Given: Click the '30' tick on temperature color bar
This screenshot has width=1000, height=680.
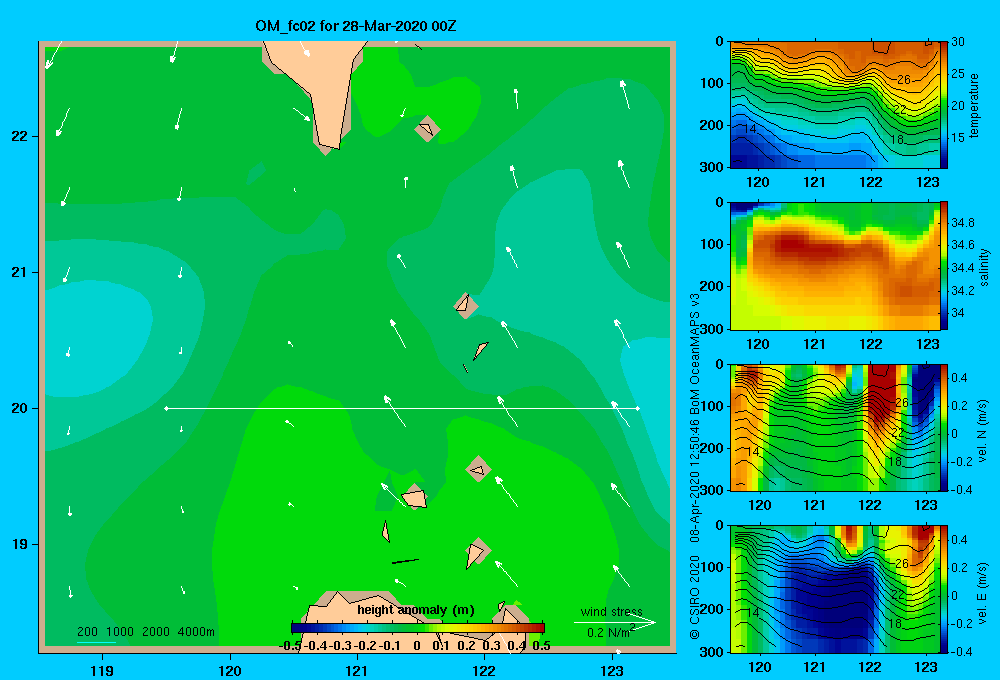Looking at the screenshot, I should pos(957,41).
